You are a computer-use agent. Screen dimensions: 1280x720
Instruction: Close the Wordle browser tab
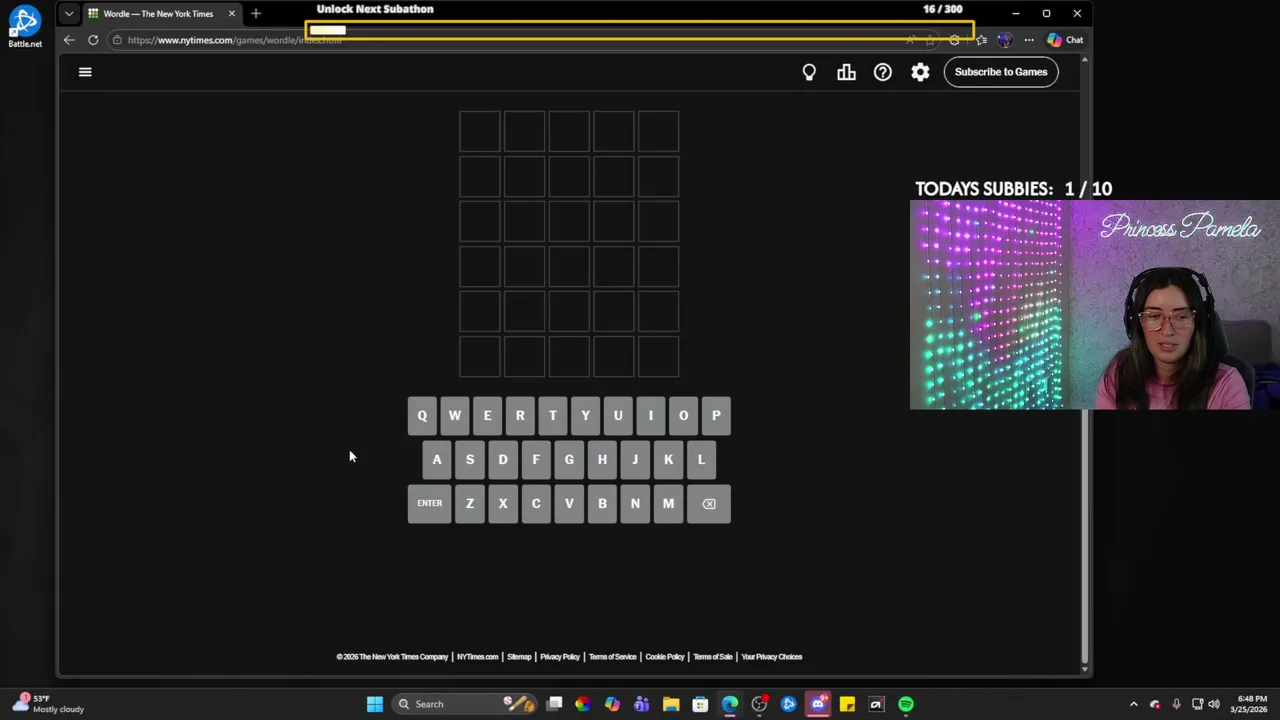click(x=232, y=14)
